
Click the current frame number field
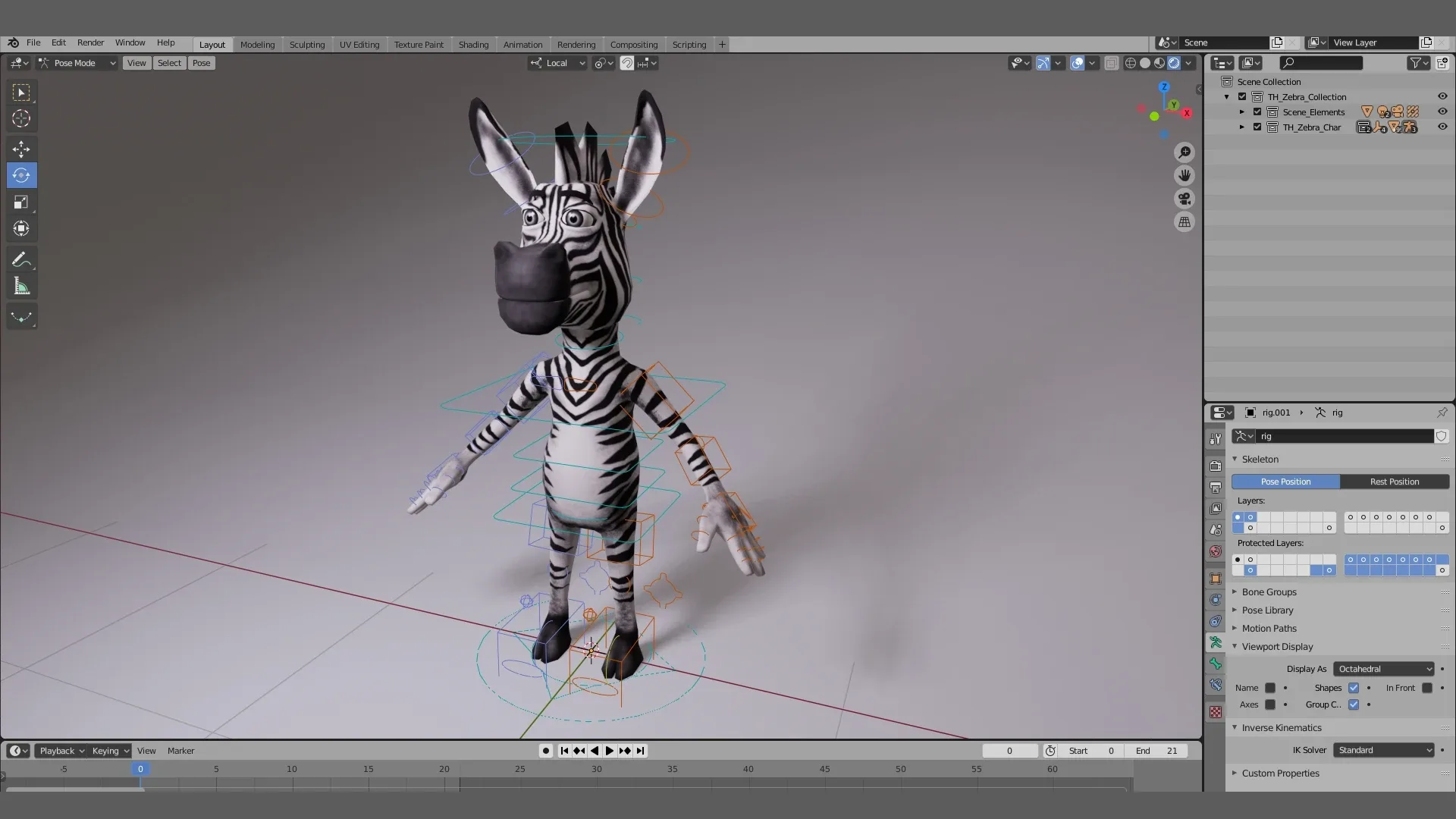1009,751
